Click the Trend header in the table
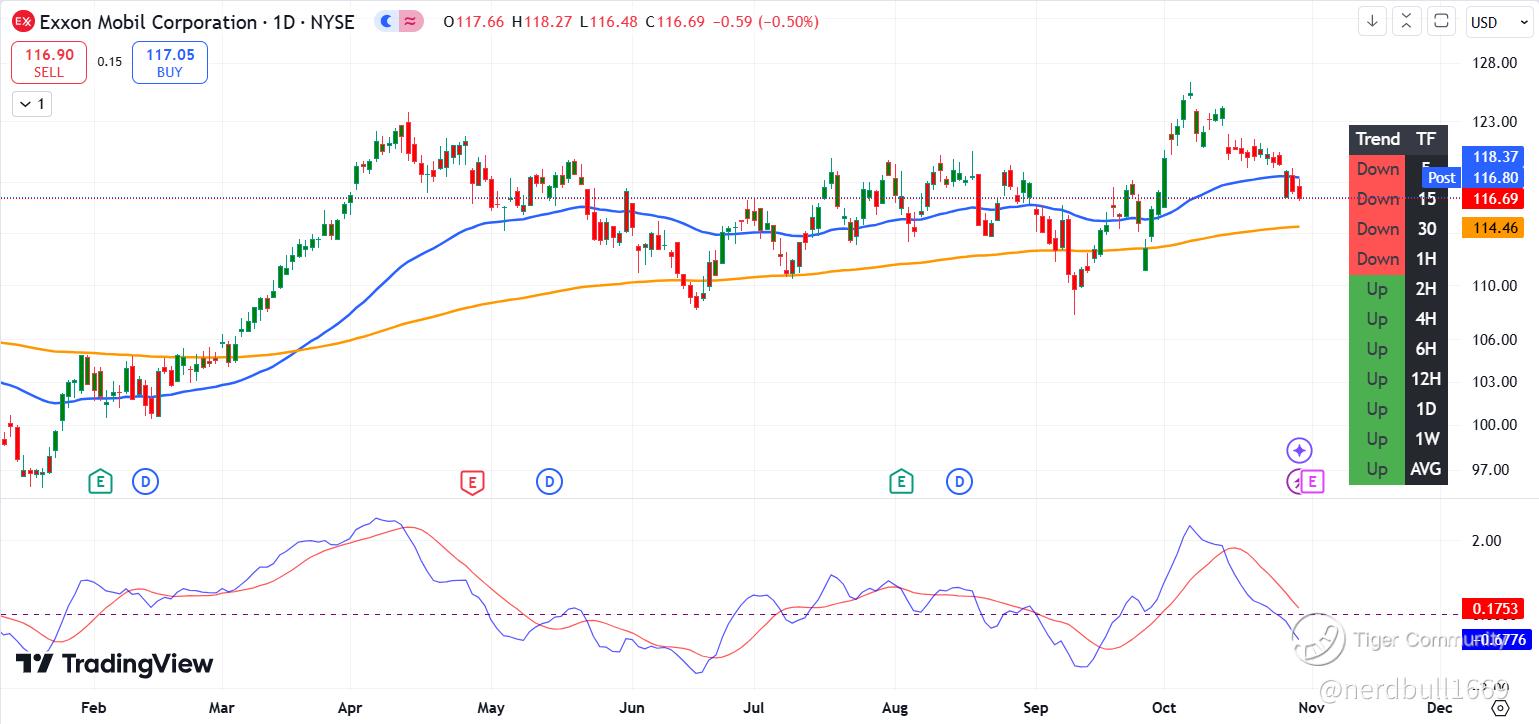This screenshot has width=1539, height=724. (x=1377, y=139)
